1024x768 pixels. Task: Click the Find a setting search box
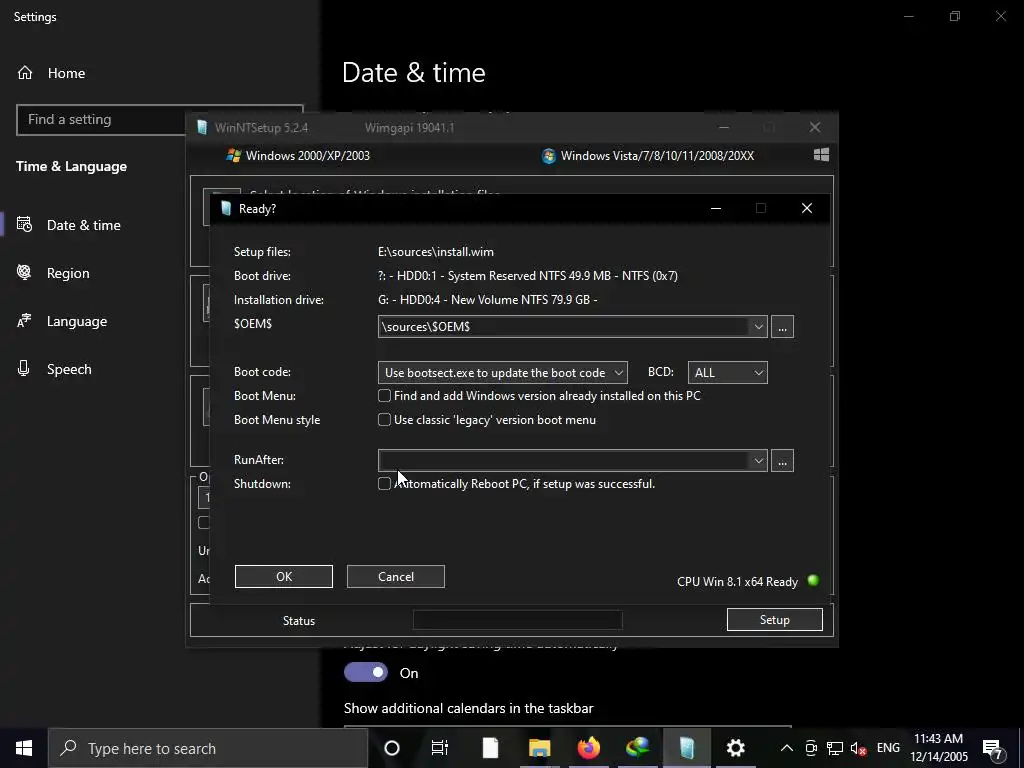point(101,120)
